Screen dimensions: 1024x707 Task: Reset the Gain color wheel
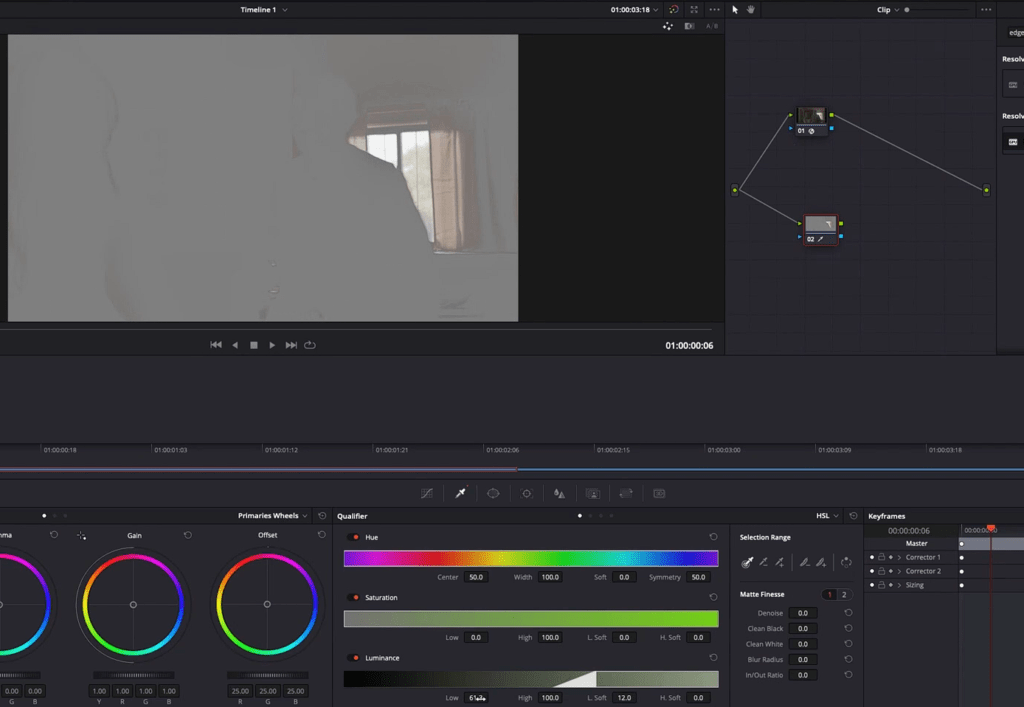coord(188,536)
